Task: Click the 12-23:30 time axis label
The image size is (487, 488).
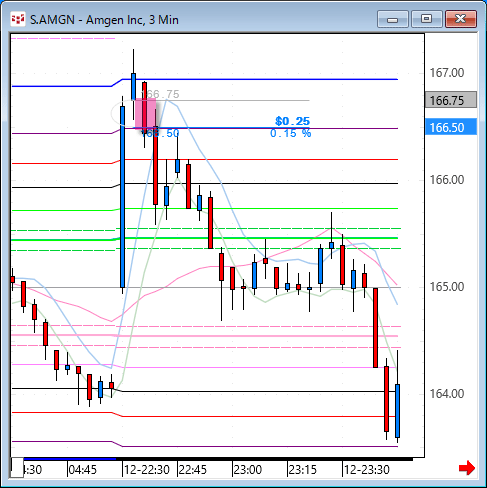Action: point(367,470)
